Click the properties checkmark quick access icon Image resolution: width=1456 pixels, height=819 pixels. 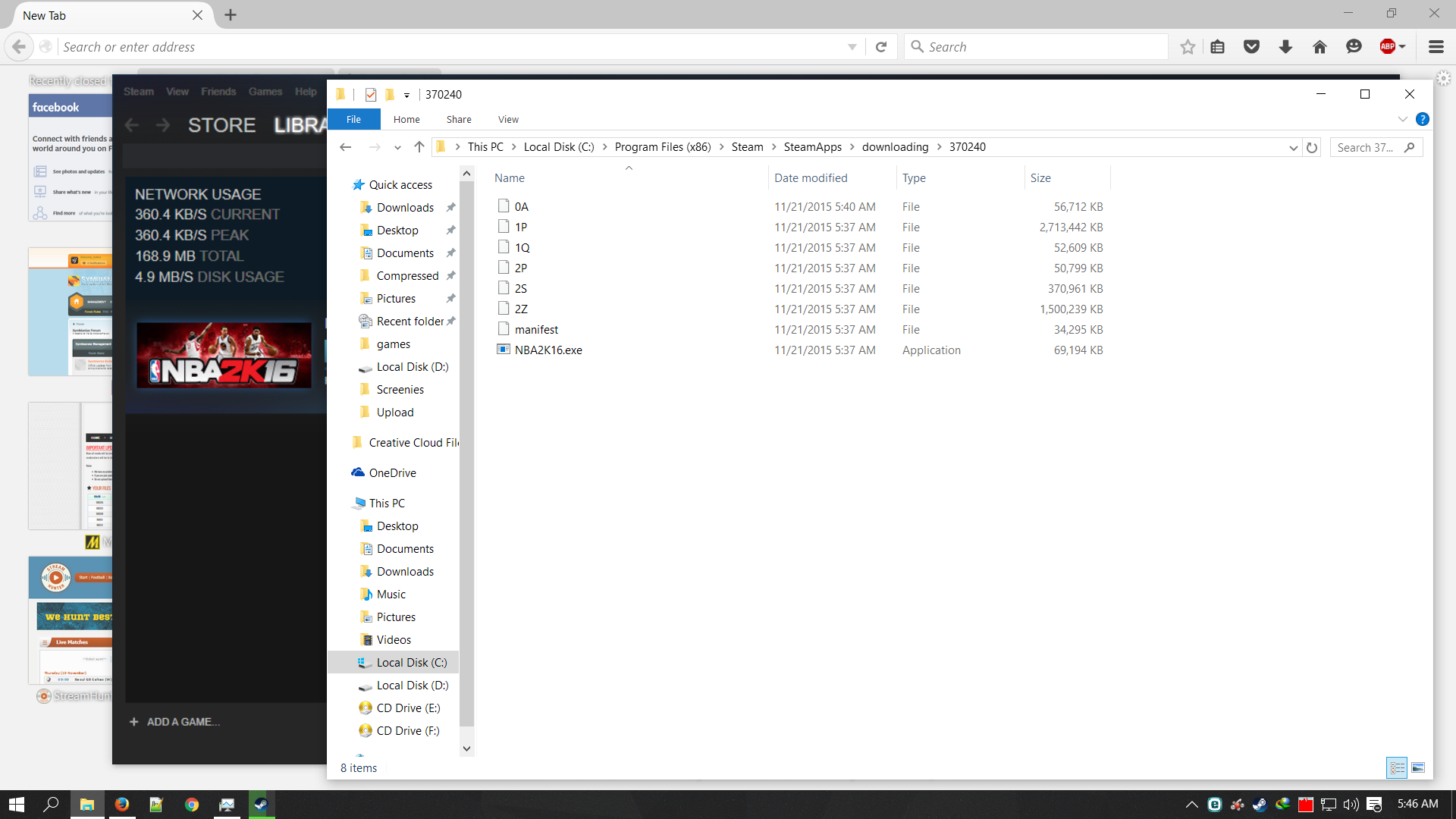click(371, 95)
